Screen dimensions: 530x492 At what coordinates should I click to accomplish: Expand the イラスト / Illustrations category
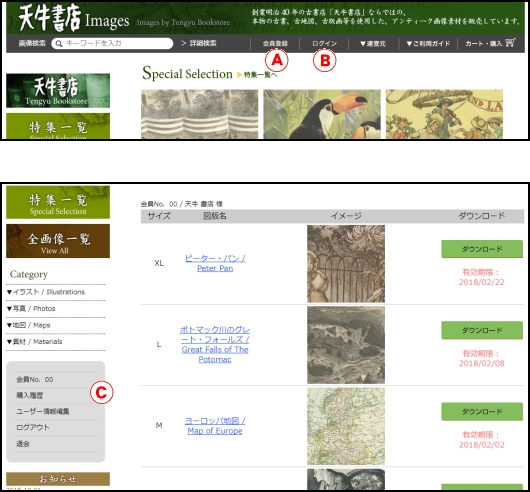pos(46,292)
